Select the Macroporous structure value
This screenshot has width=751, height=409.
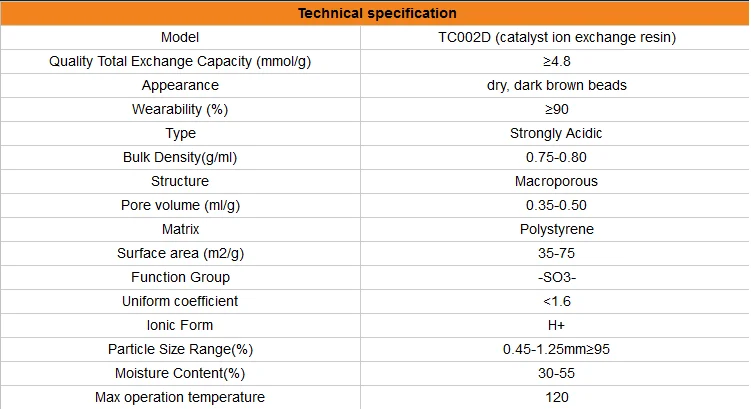pos(556,181)
